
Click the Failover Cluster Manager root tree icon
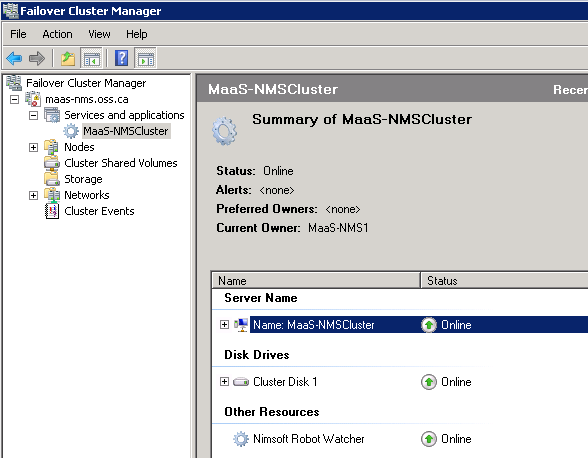(x=14, y=83)
